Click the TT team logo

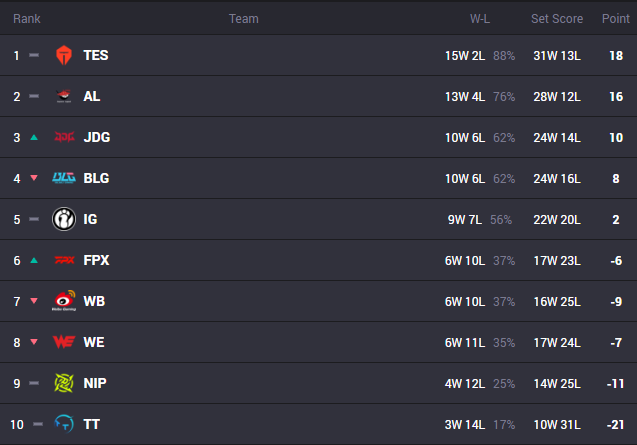(x=64, y=424)
